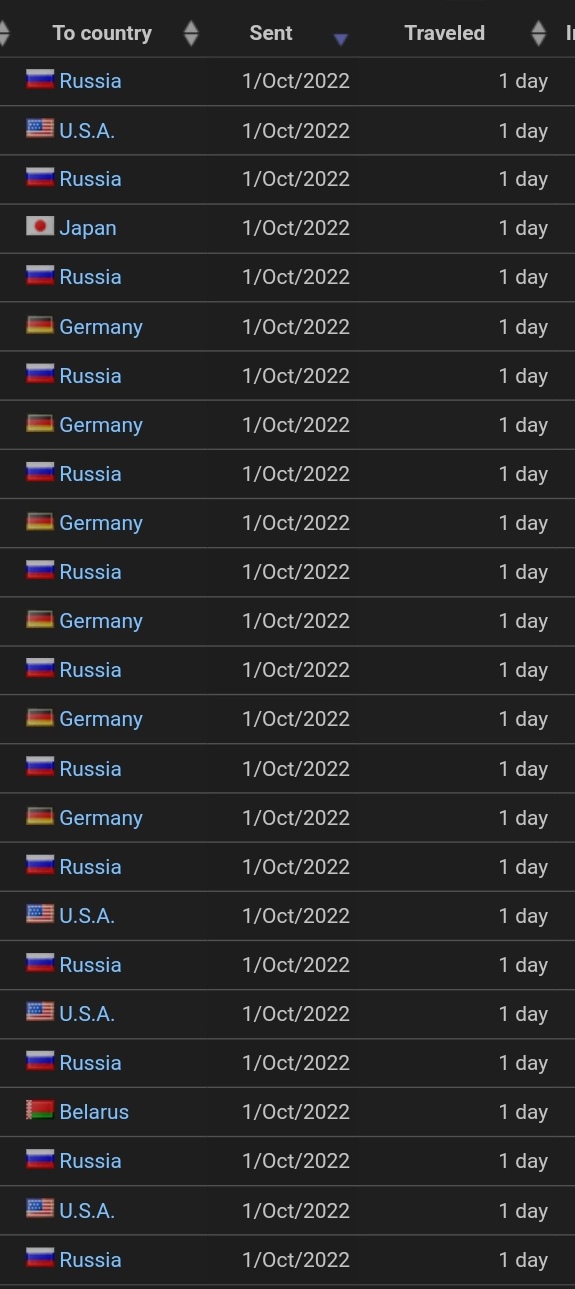Image resolution: width=575 pixels, height=1289 pixels.
Task: Open the first Germany country link
Action: click(101, 326)
